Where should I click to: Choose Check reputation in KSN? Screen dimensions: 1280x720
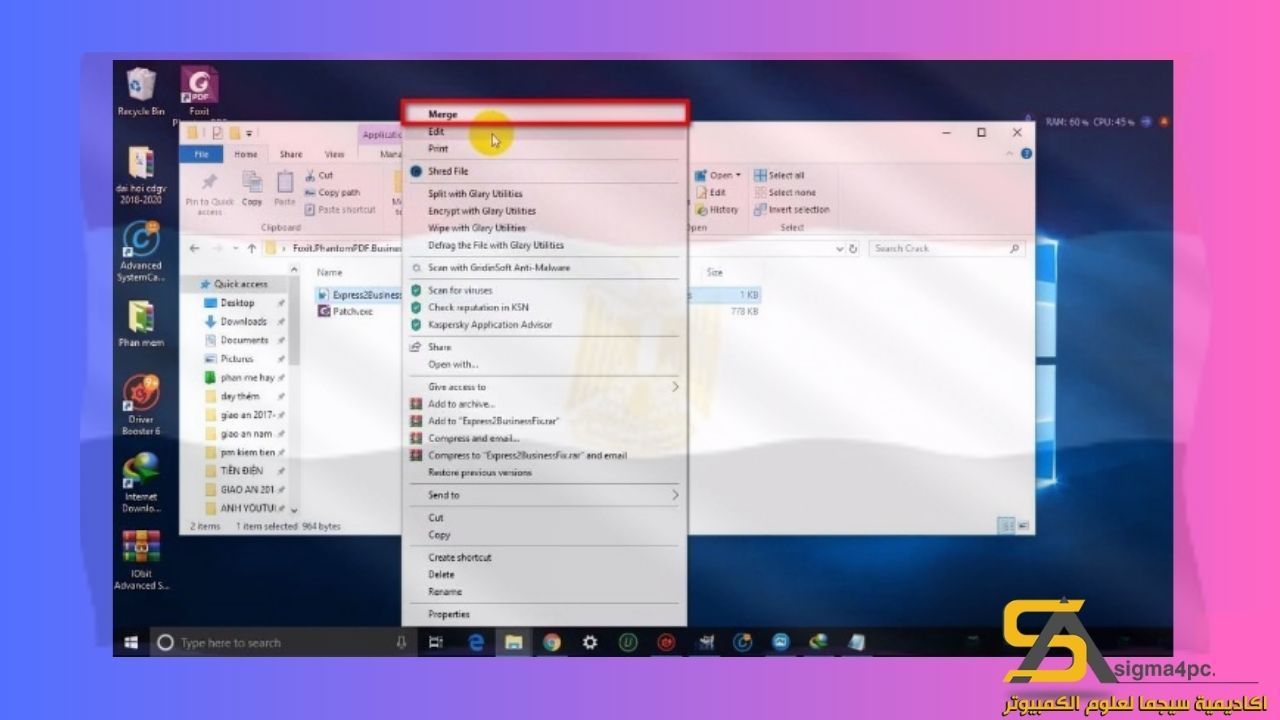544,307
